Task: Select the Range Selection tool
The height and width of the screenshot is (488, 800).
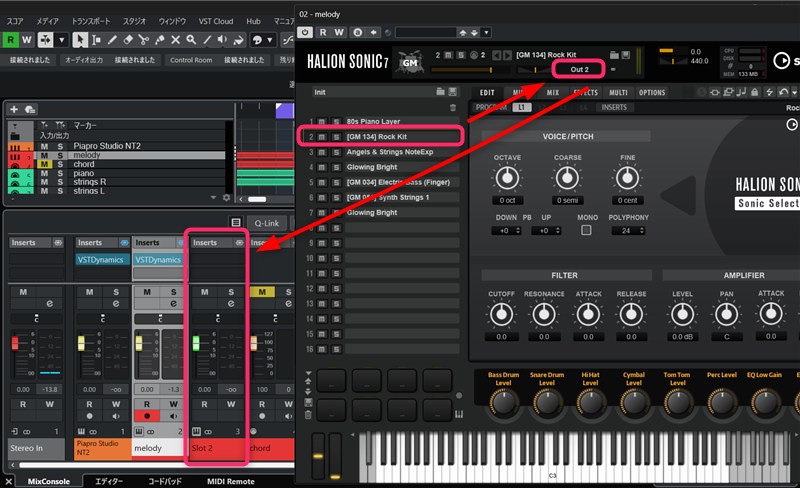Action: [96, 40]
